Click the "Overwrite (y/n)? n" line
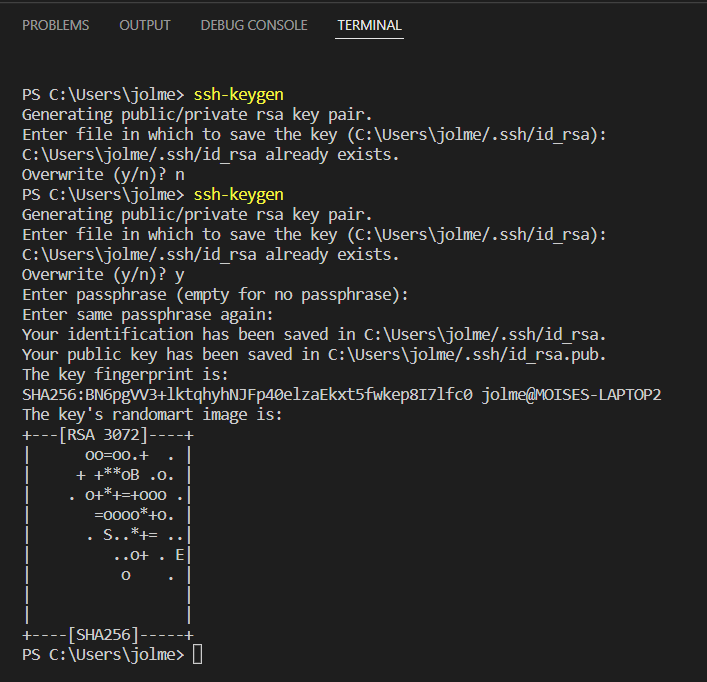Viewport: 707px width, 682px height. point(103,174)
